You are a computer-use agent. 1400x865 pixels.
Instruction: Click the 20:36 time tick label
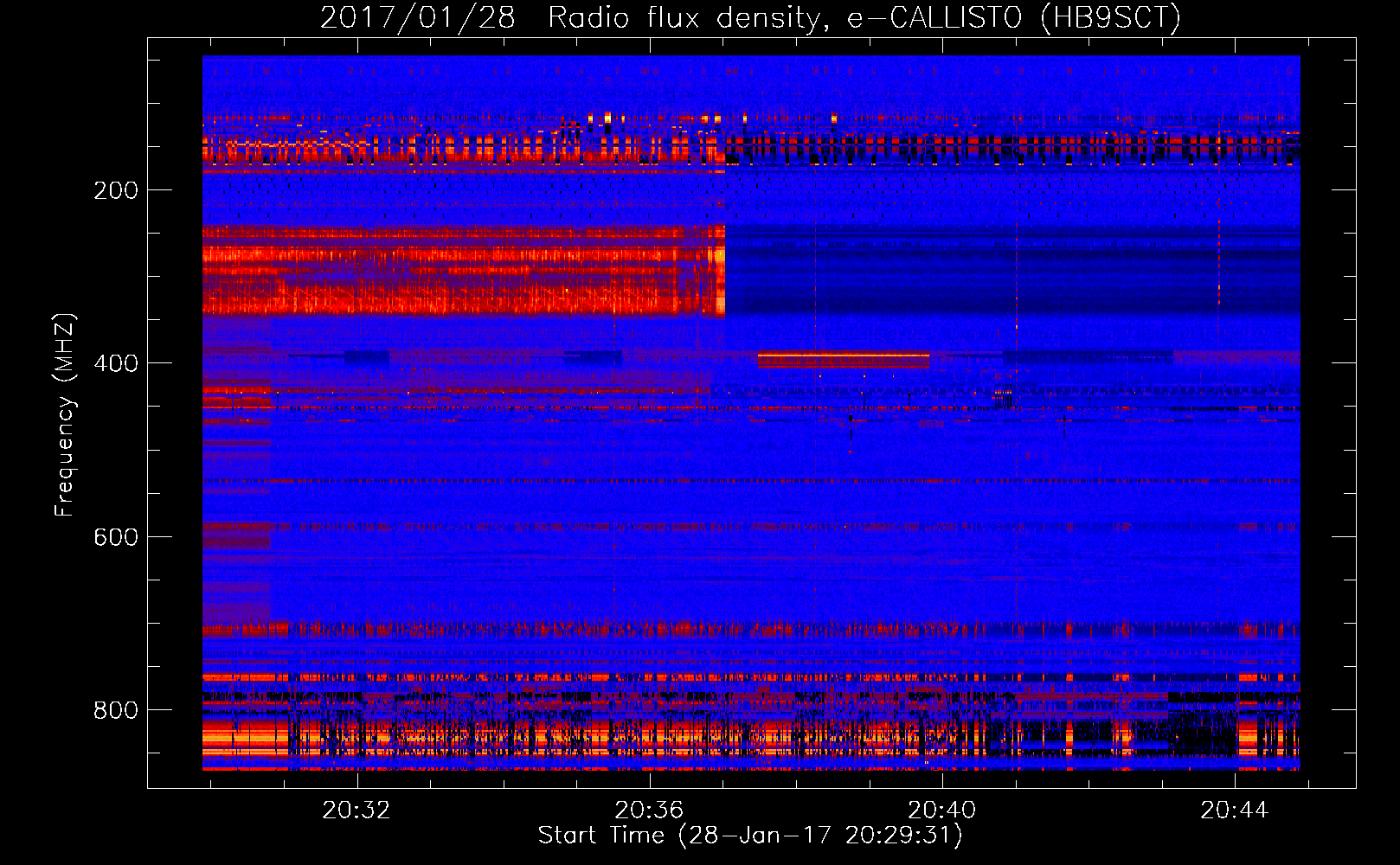tap(649, 810)
